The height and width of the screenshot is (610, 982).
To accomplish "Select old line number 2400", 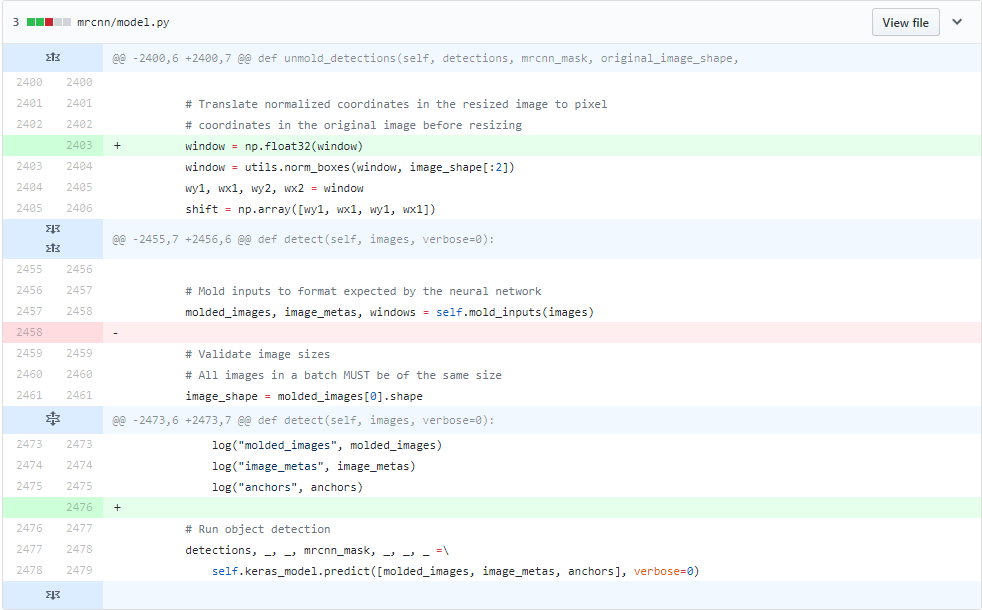I will point(29,82).
